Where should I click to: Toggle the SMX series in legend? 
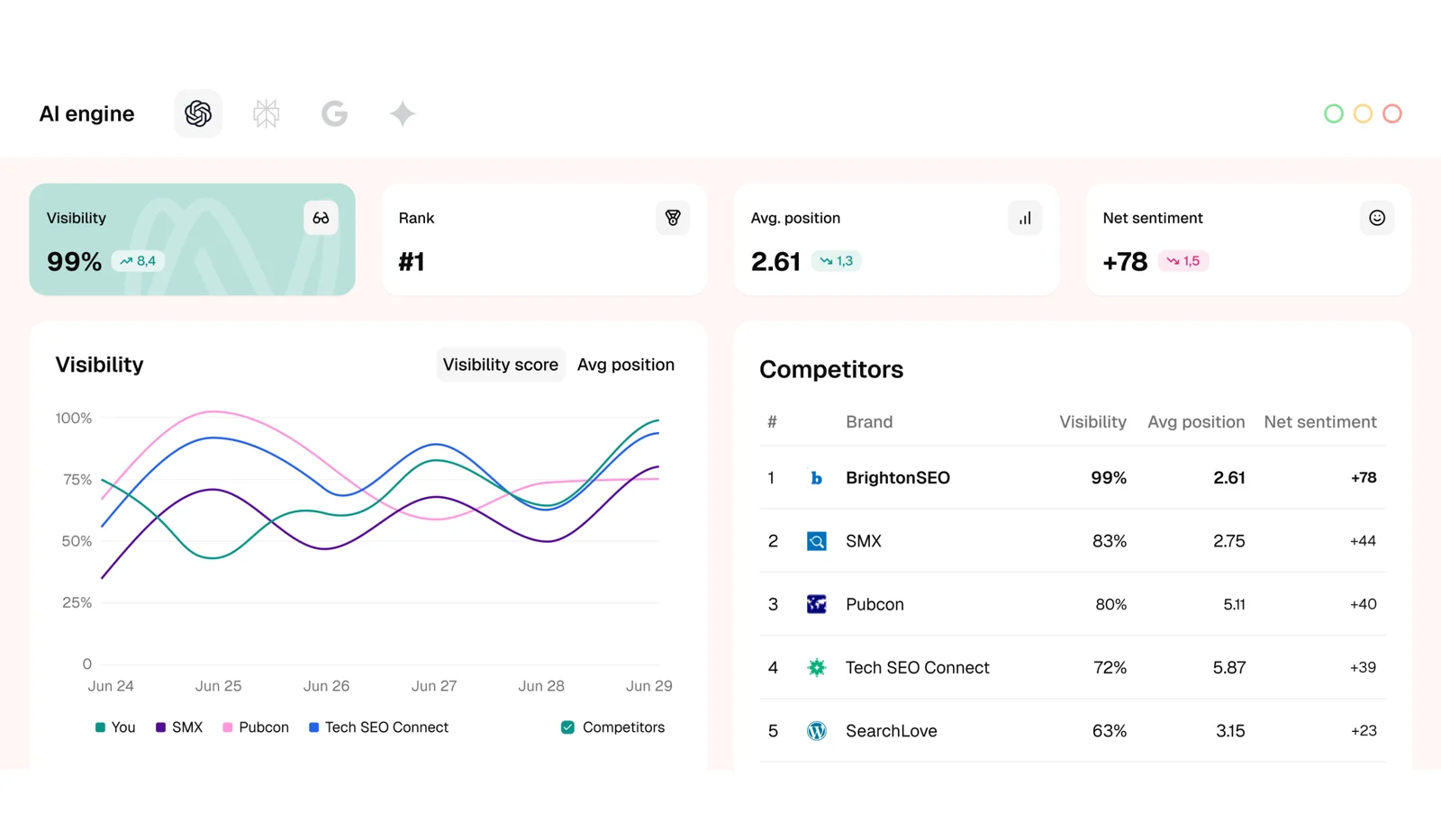179,727
